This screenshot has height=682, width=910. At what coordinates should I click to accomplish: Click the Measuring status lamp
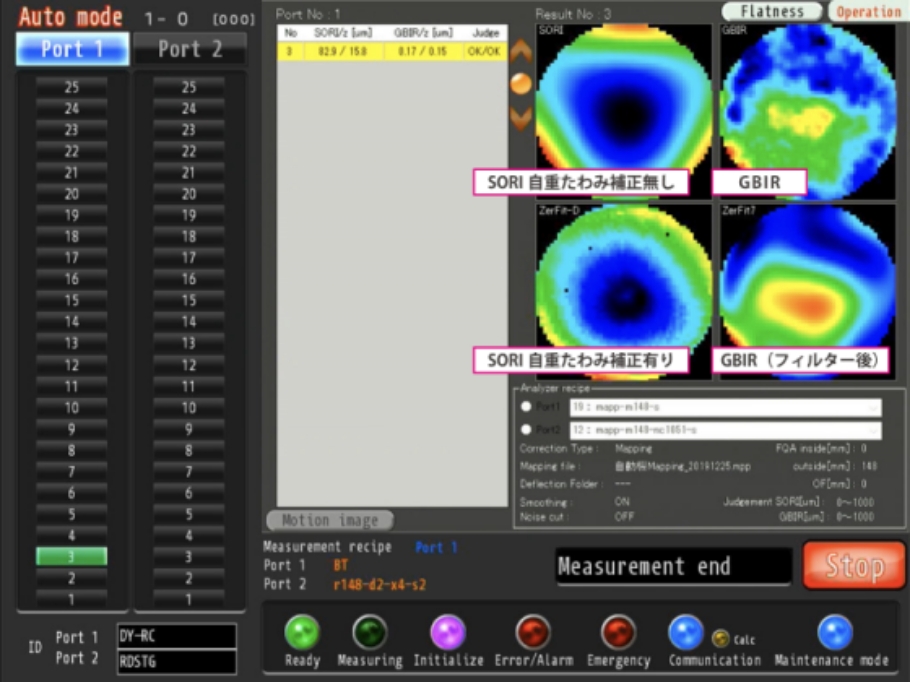[x=369, y=632]
